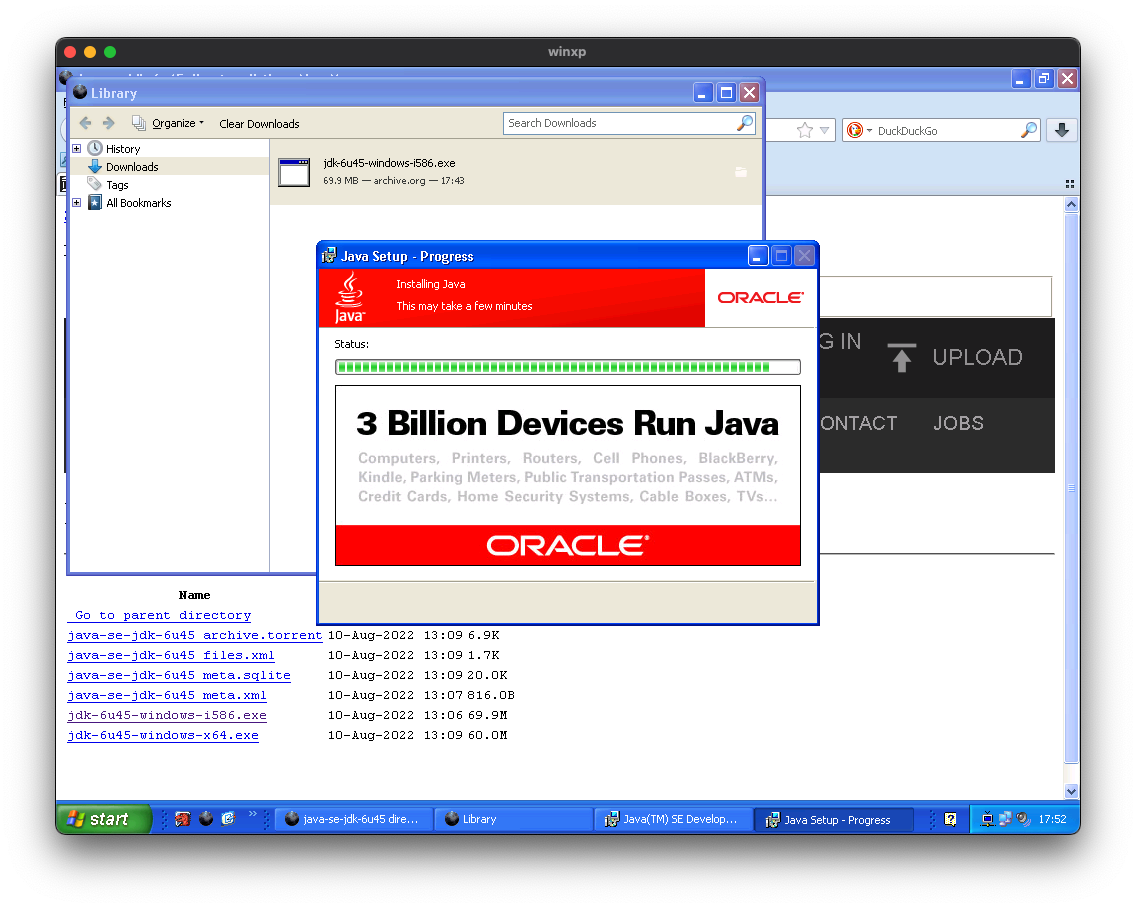Launch the red quick-launch icon in taskbar
The width and height of the screenshot is (1136, 908).
tap(183, 819)
